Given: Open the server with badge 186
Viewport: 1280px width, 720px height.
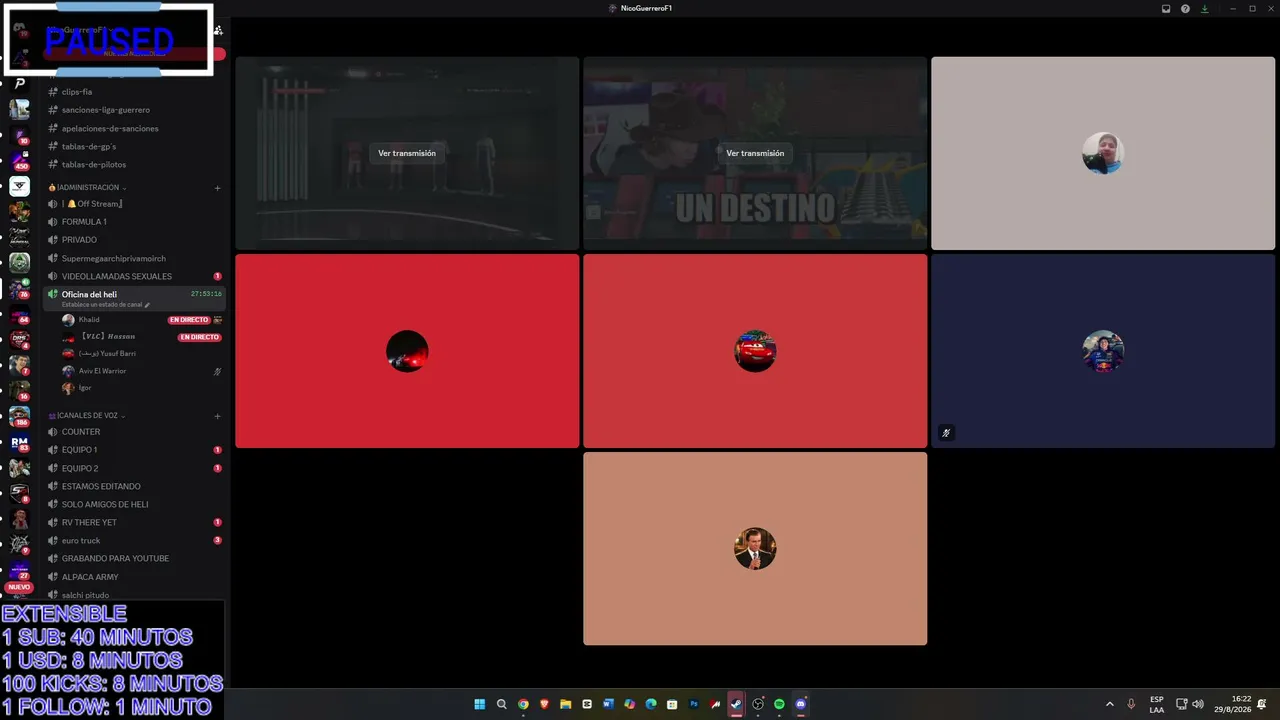Looking at the screenshot, I should click(19, 416).
